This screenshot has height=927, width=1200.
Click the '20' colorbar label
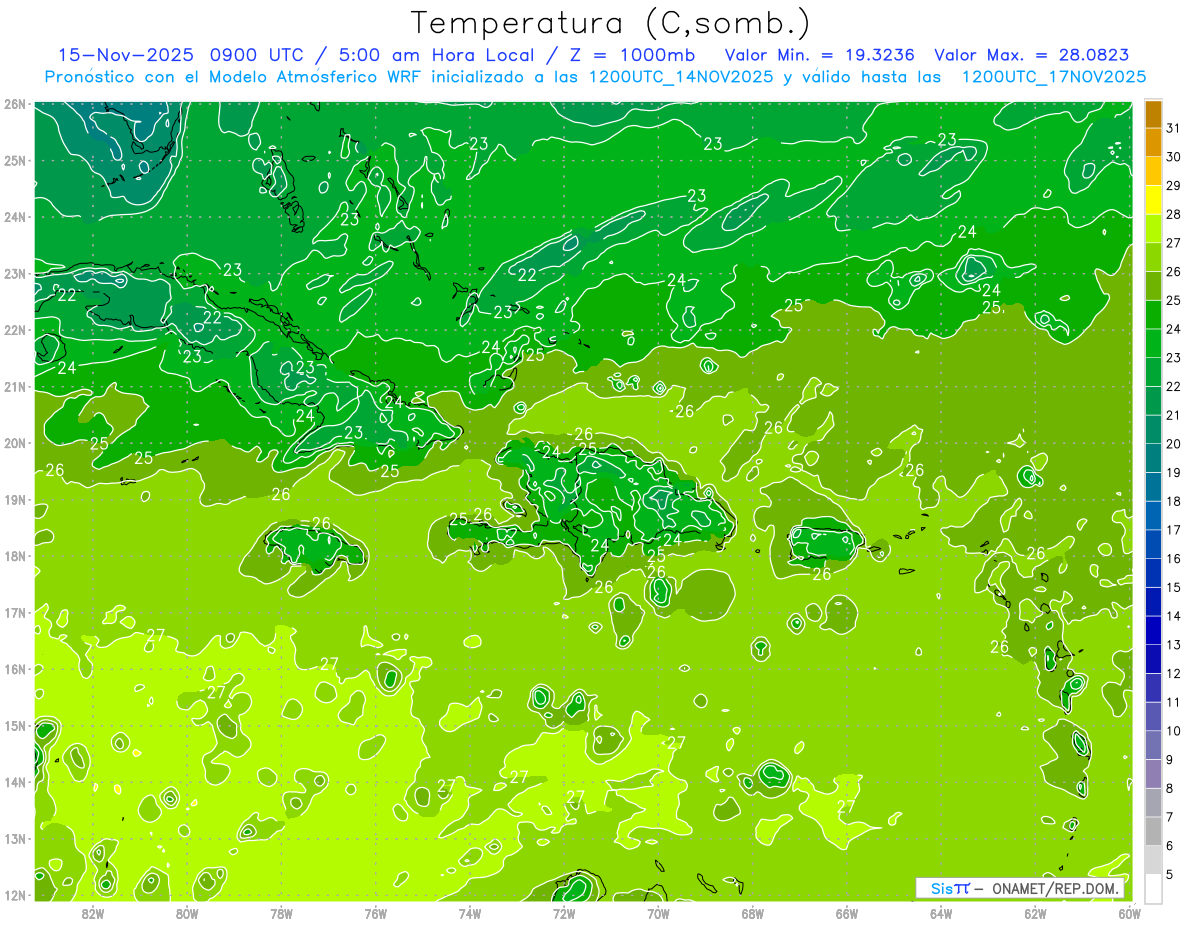[1173, 444]
